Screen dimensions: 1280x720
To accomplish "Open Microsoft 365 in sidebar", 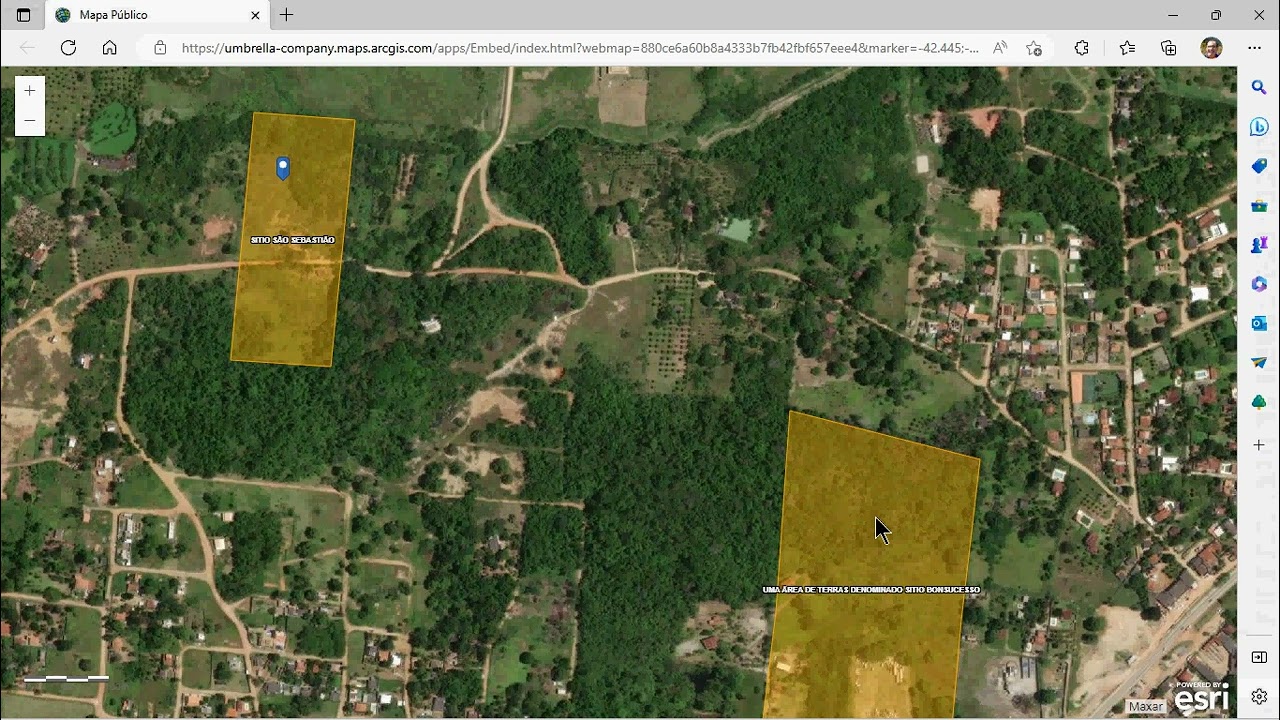I will point(1259,284).
